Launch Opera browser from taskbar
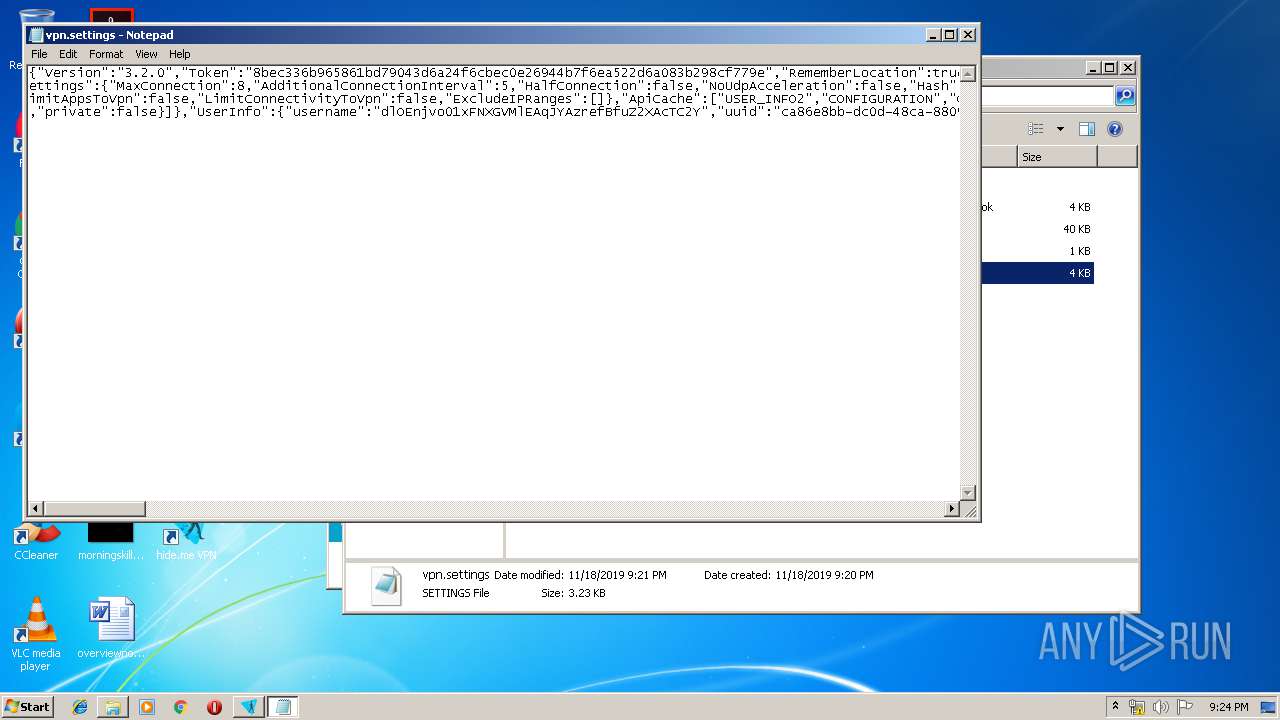Screen dimensions: 1280x720 click(214, 706)
